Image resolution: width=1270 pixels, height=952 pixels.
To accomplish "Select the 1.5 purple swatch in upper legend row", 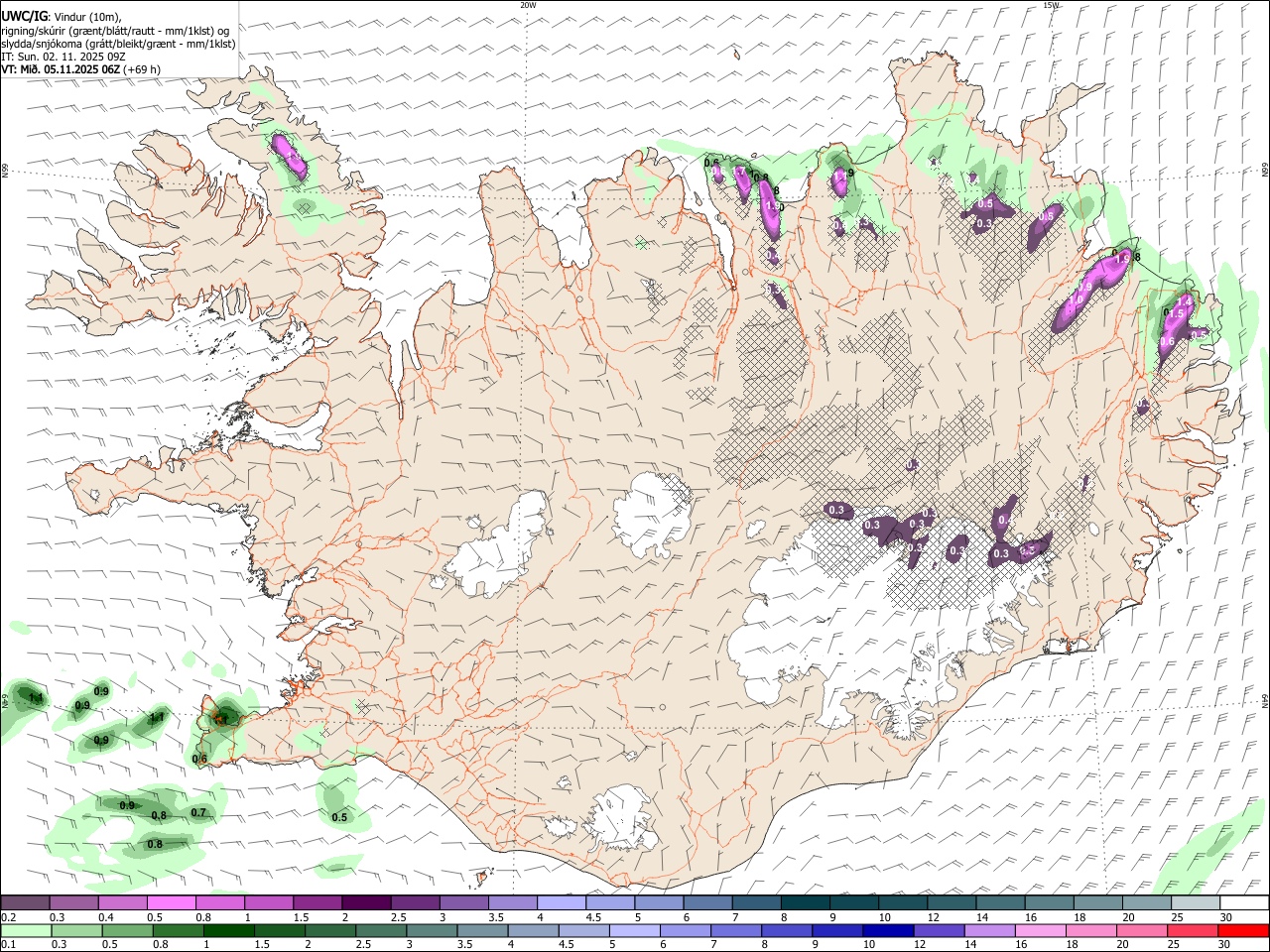I will tap(317, 902).
